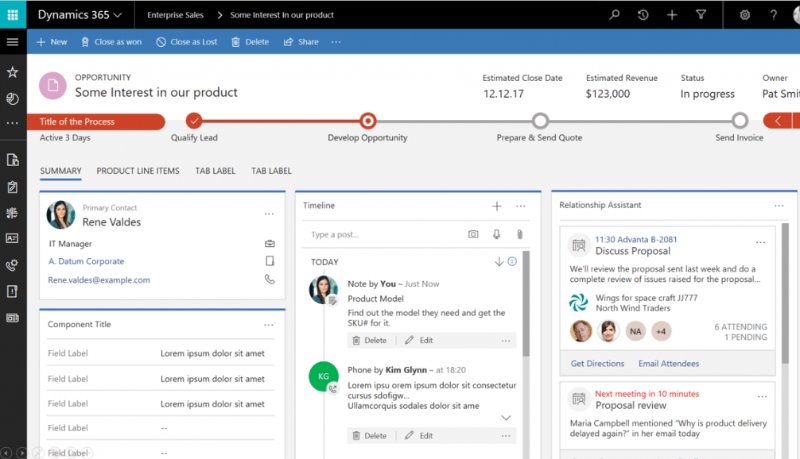Expand Kim Glynn phone entry chevron
Screen dimensions: 800x459
click(506, 418)
